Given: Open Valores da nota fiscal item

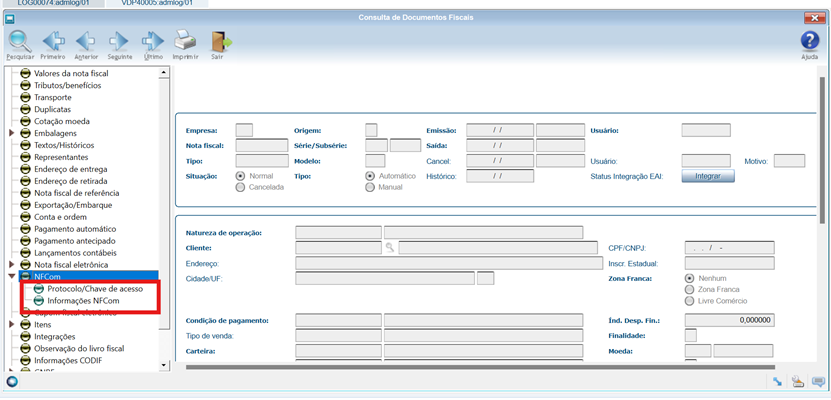Looking at the screenshot, I should tap(71, 74).
